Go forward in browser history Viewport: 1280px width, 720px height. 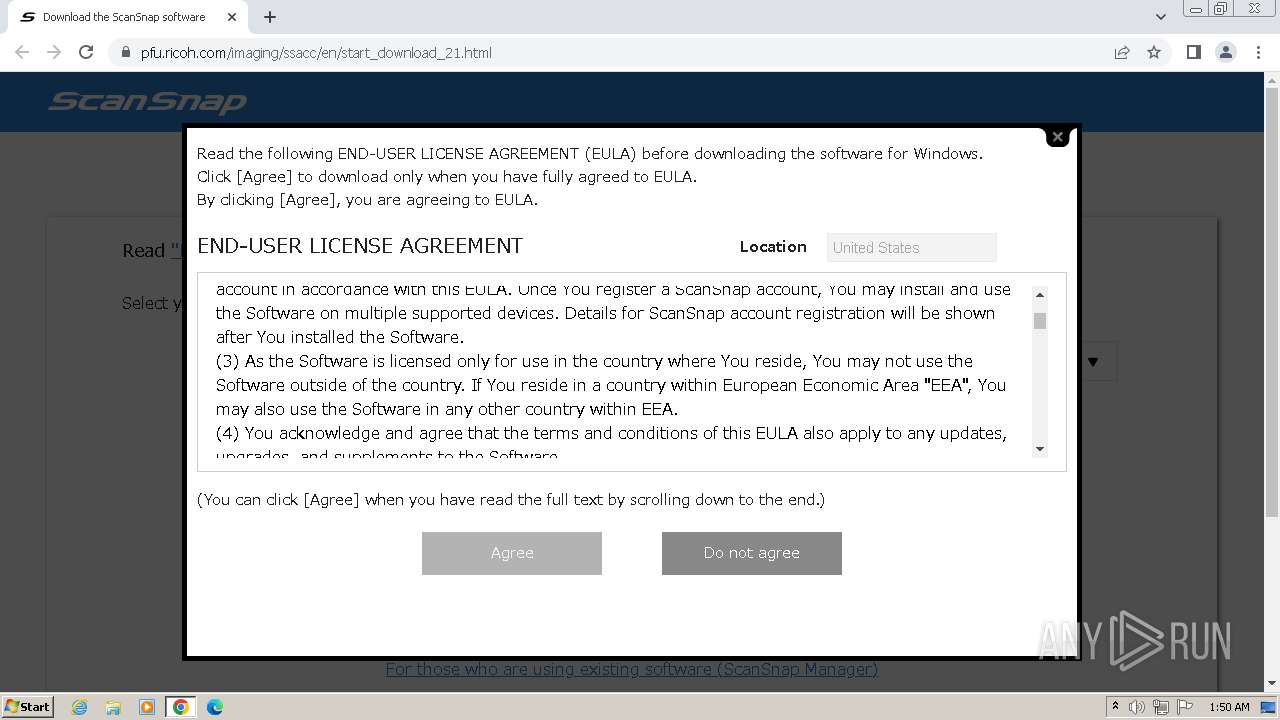pos(54,52)
